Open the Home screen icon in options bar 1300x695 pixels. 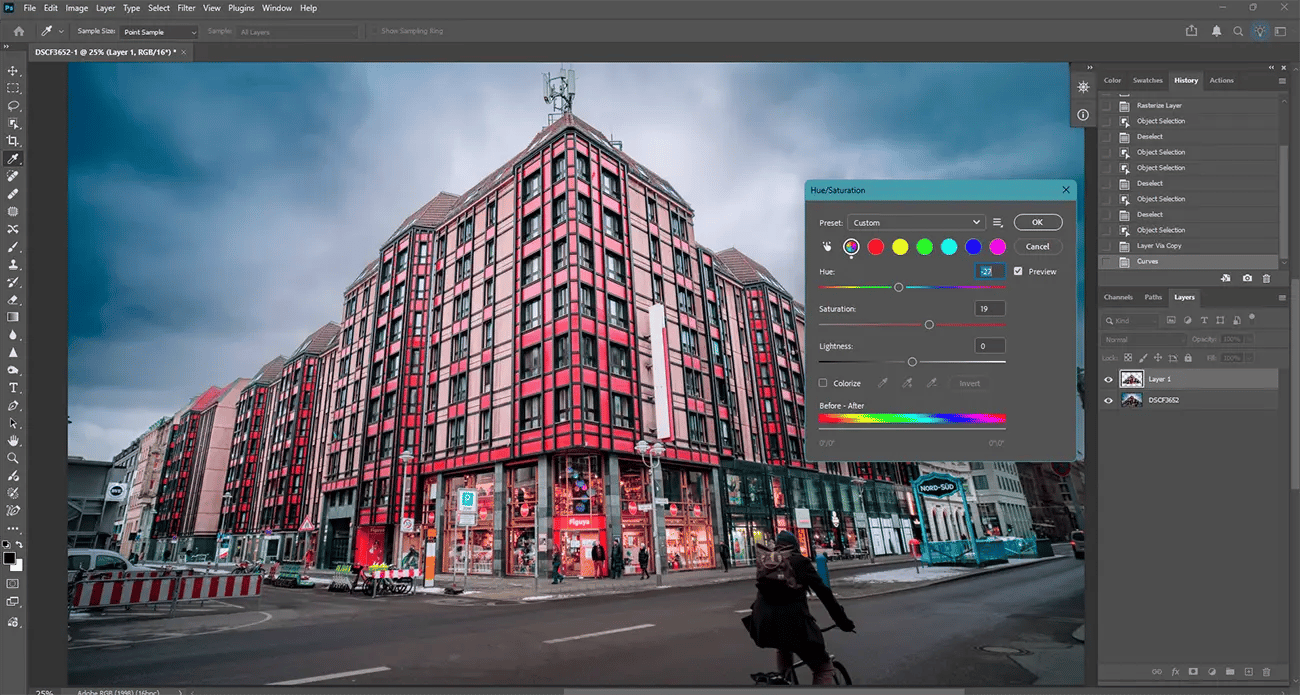[18, 32]
